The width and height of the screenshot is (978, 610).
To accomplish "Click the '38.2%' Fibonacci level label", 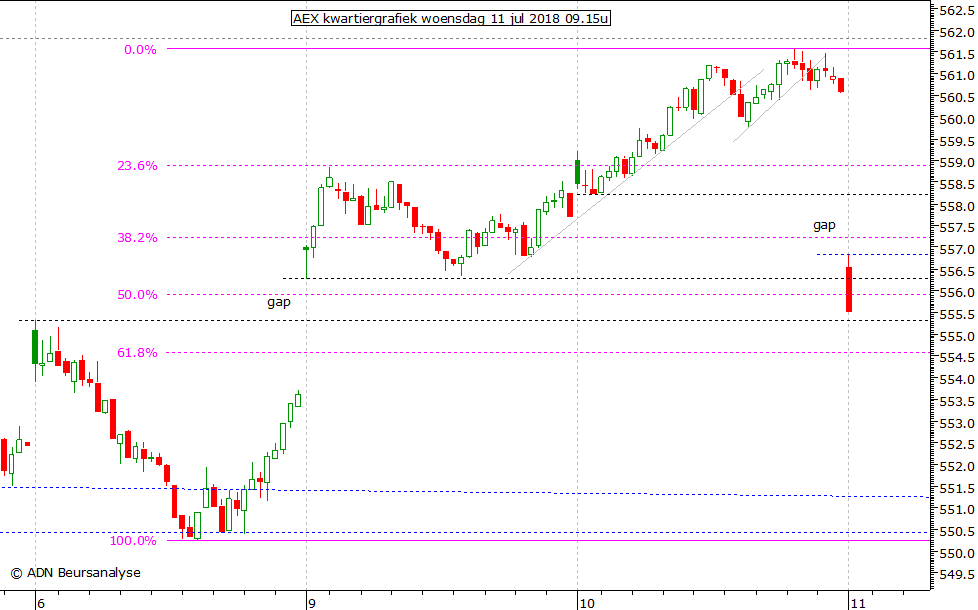I will [137, 238].
